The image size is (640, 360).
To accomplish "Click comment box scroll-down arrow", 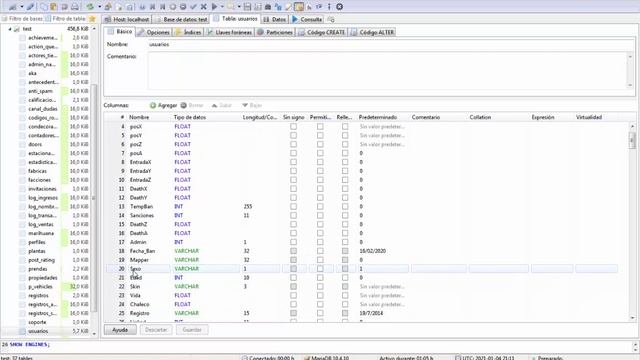I will pyautogui.click(x=630, y=85).
